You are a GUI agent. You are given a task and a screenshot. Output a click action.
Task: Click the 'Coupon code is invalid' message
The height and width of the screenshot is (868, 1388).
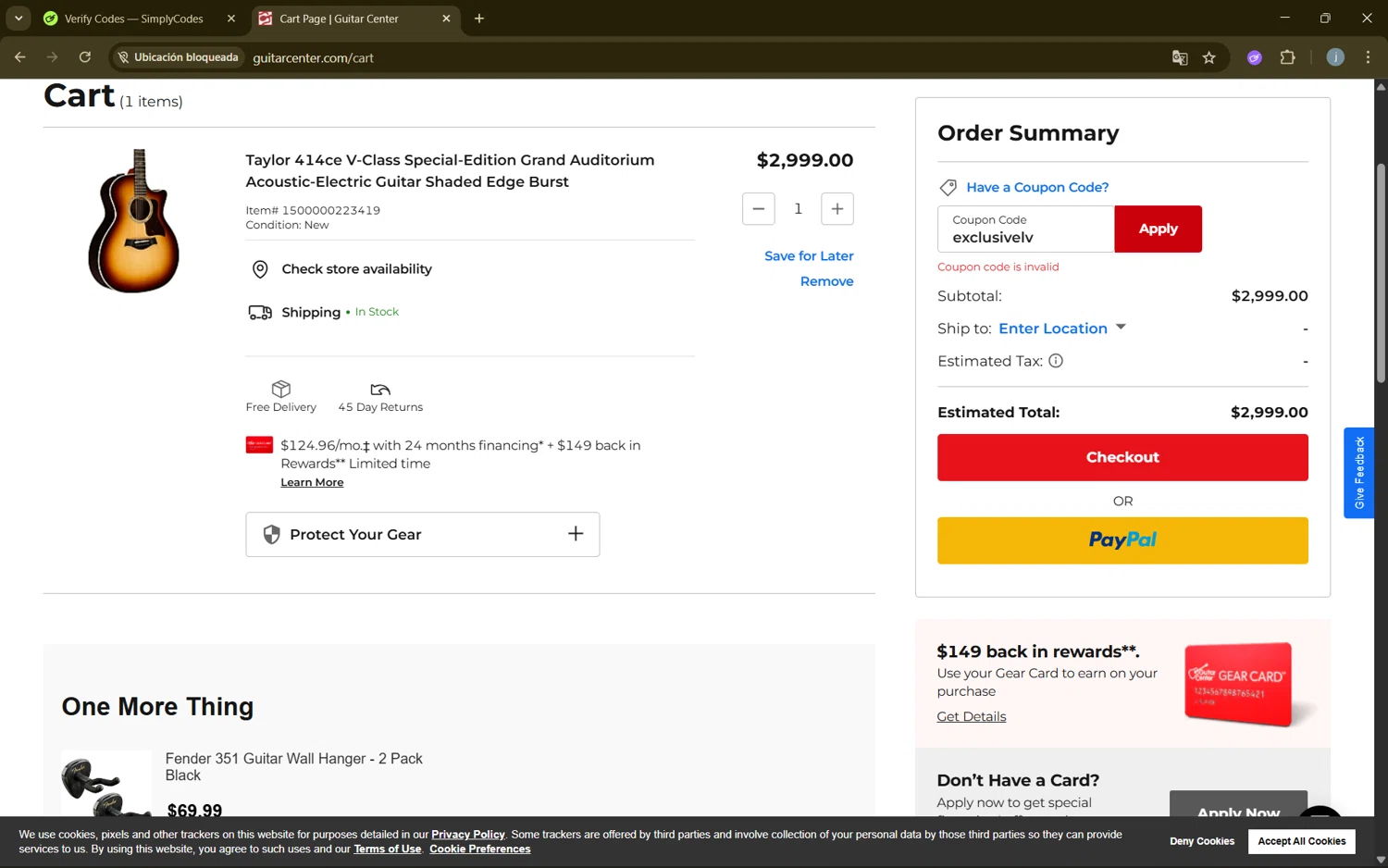[998, 267]
